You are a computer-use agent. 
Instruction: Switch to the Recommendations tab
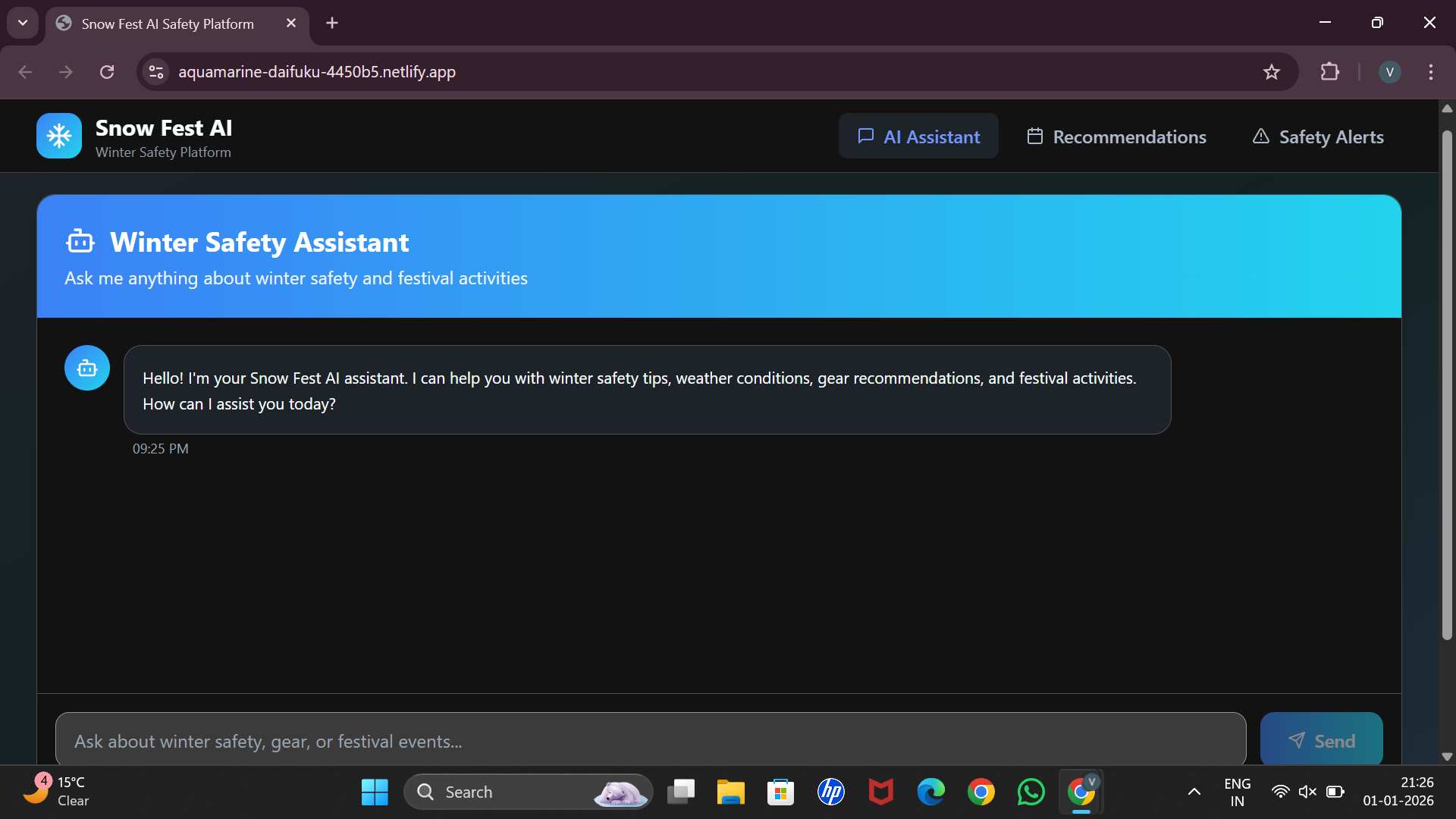[x=1116, y=136]
